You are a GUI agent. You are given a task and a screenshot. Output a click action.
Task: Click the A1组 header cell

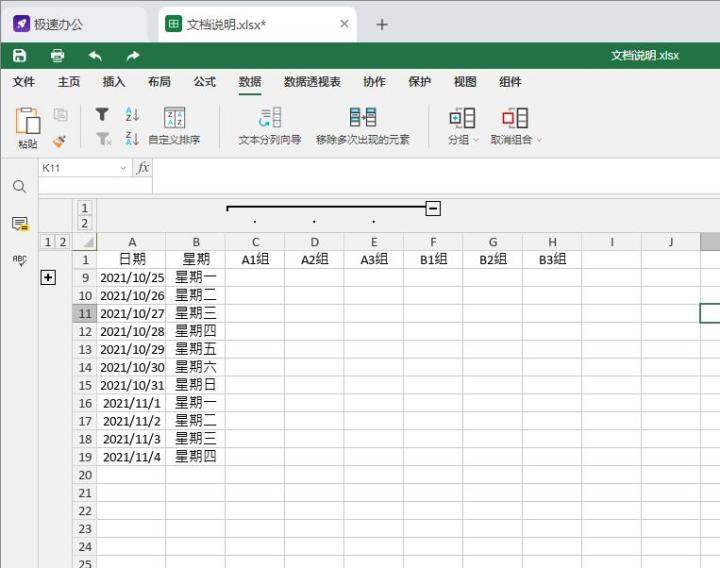coord(255,260)
